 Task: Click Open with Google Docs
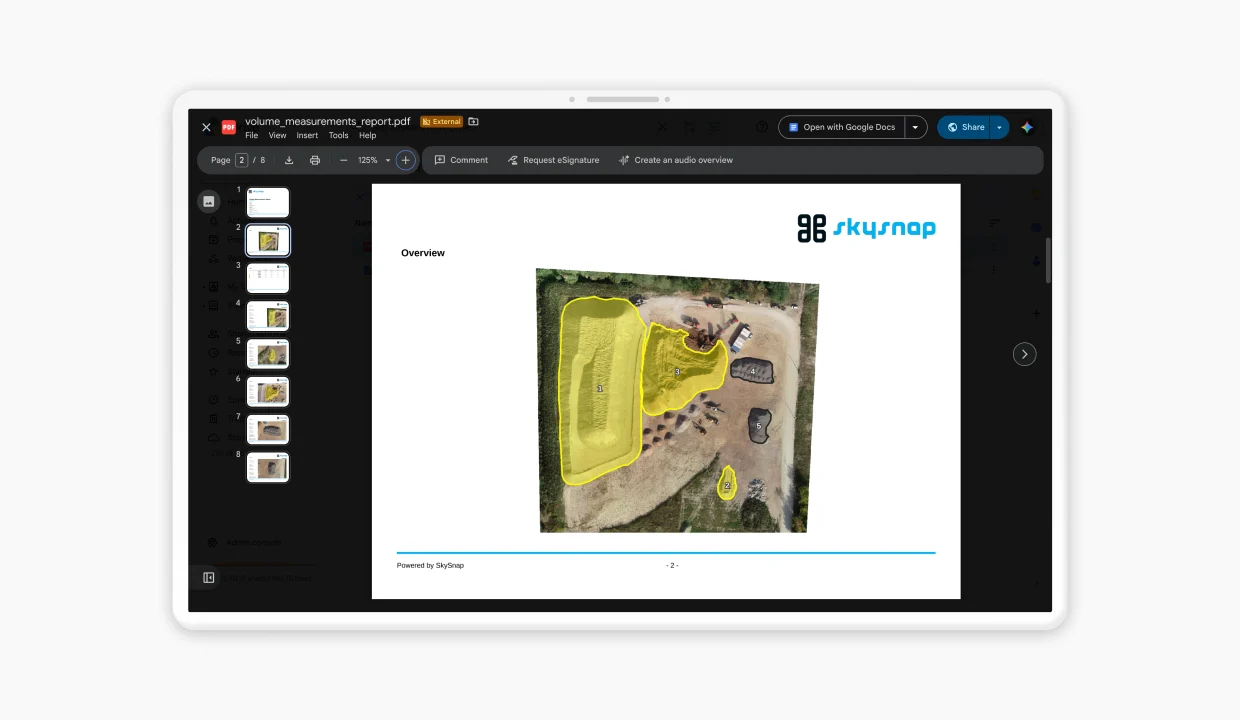click(x=842, y=127)
